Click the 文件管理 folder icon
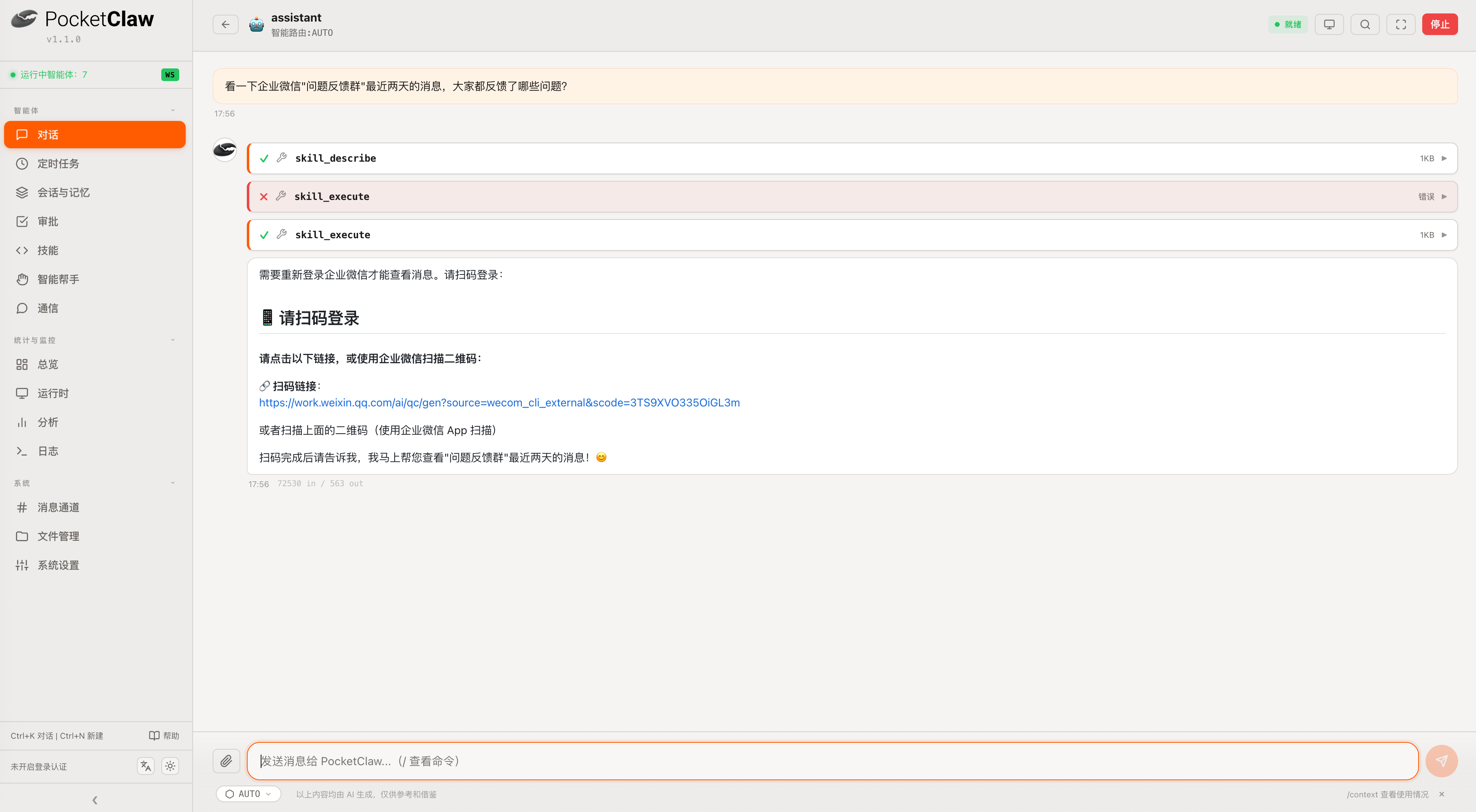Screen dimensions: 1476x812 pos(22,536)
